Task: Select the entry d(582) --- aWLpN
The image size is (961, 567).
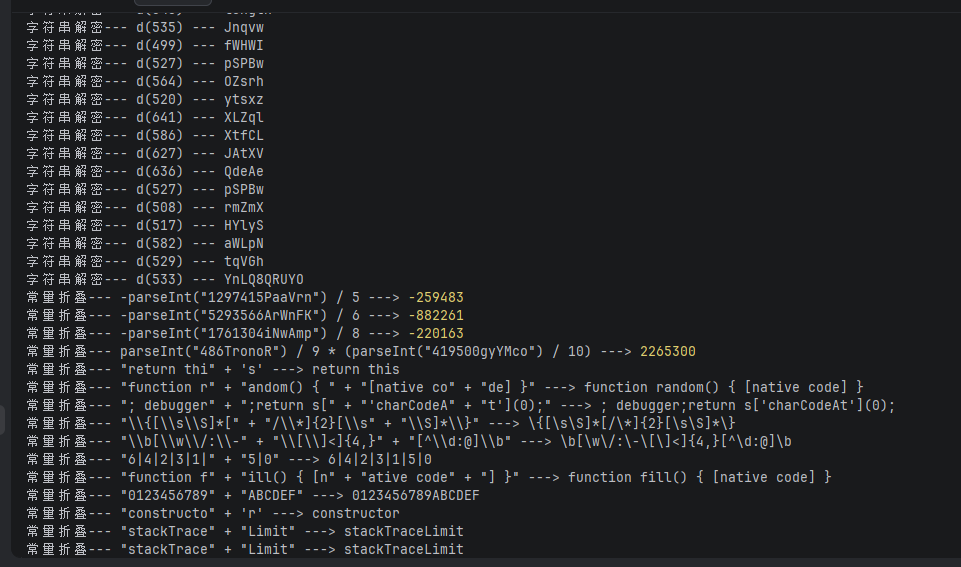Action: click(145, 243)
